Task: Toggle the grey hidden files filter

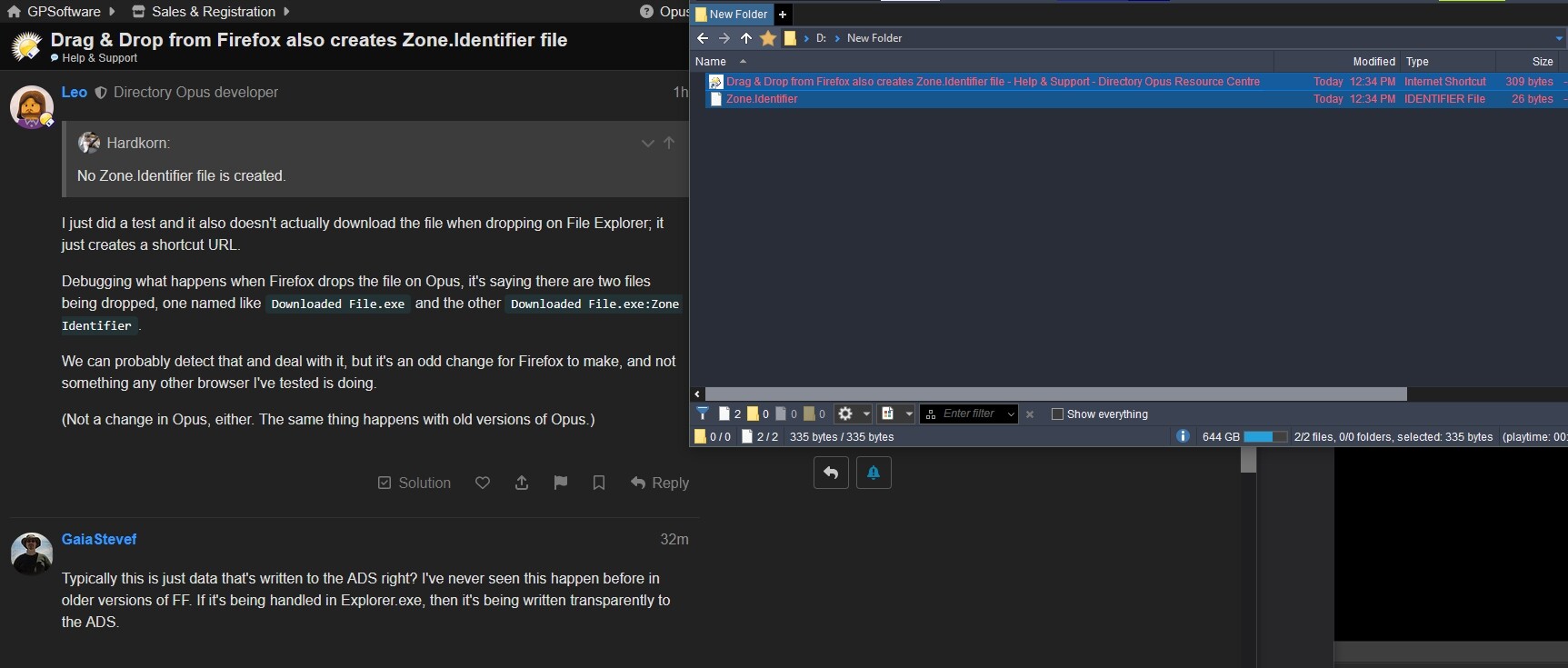Action: pos(786,414)
